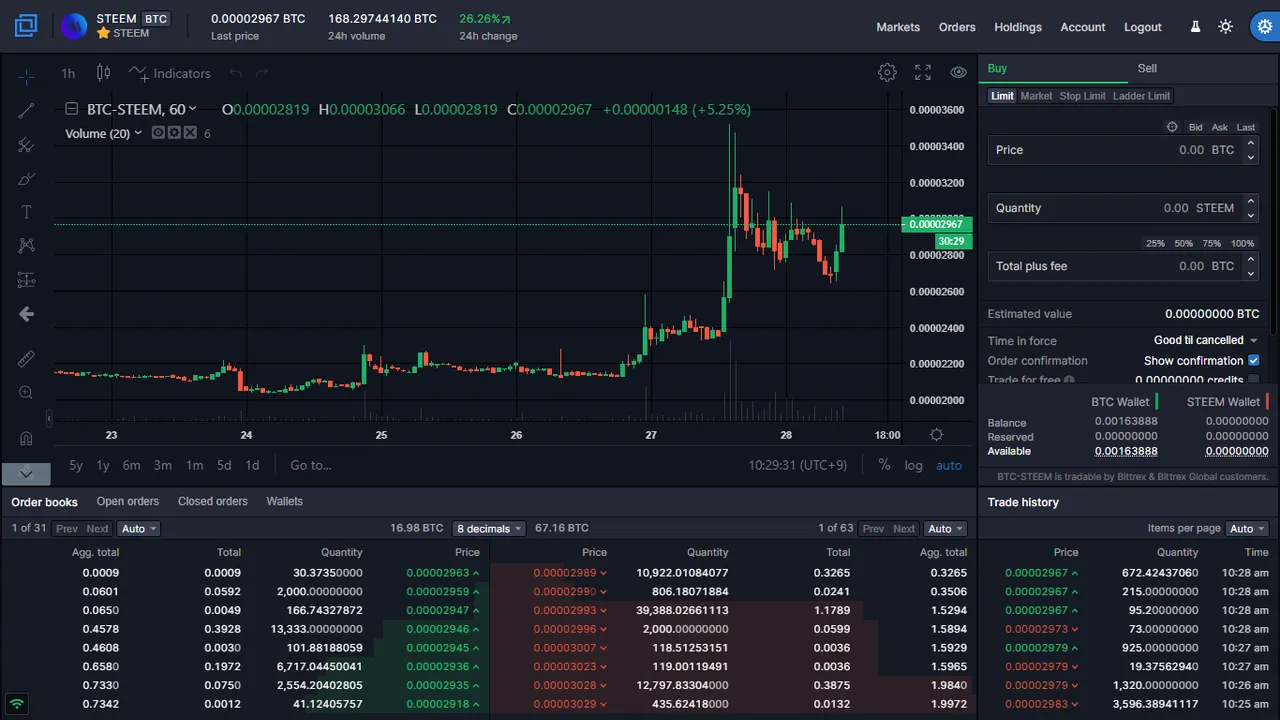Toggle the light theme sun icon
Screen dimensions: 1280x720
pos(1226,27)
